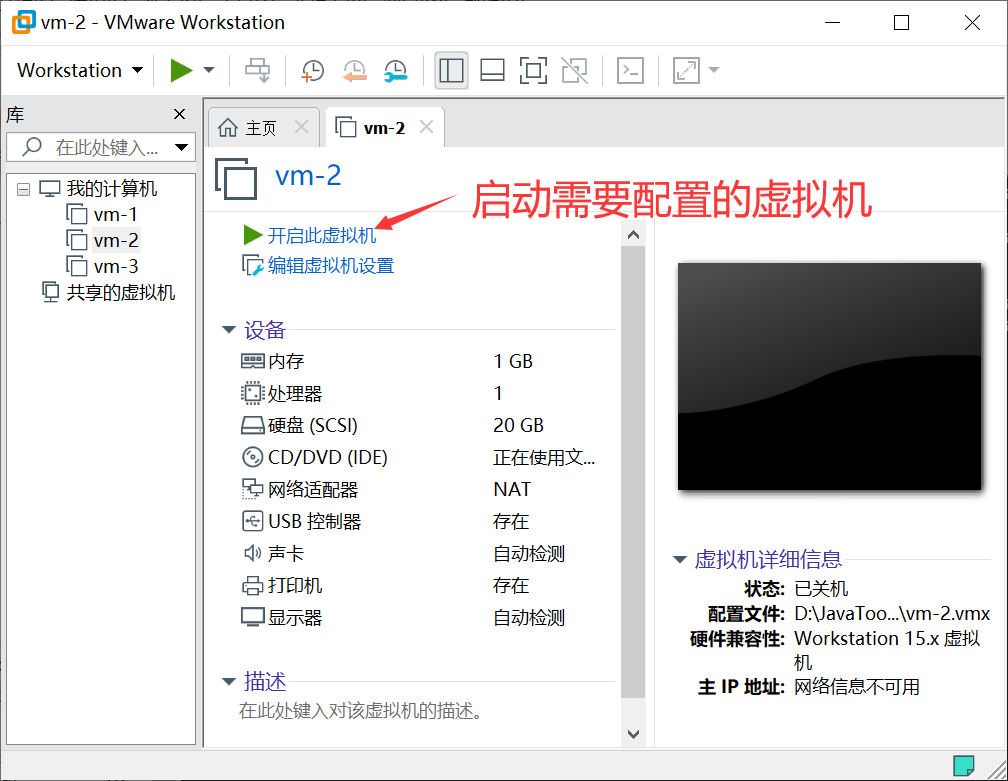Open the power options dropdown arrow
1008x781 pixels.
[x=209, y=70]
